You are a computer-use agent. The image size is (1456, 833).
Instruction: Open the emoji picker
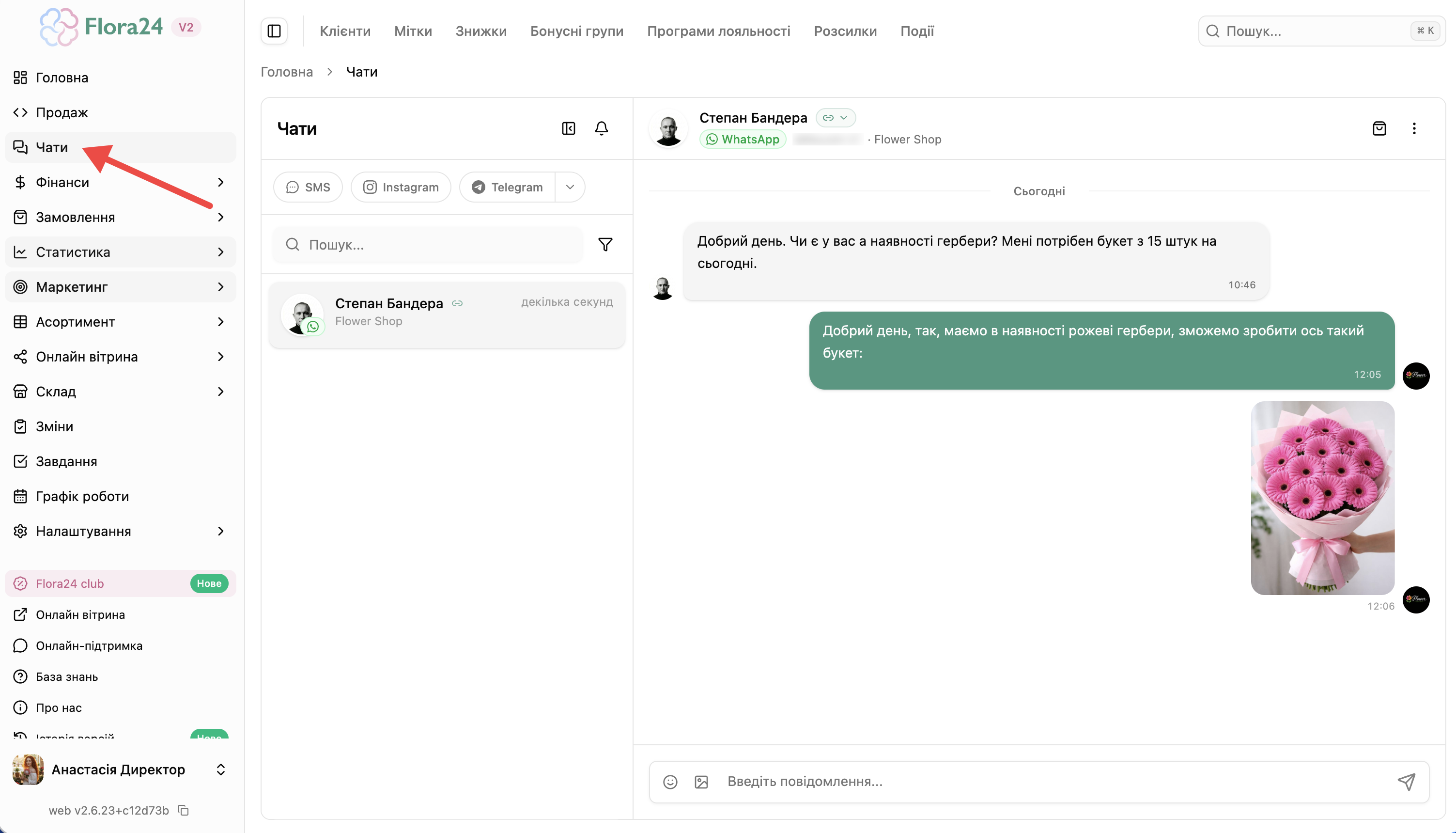[x=670, y=782]
